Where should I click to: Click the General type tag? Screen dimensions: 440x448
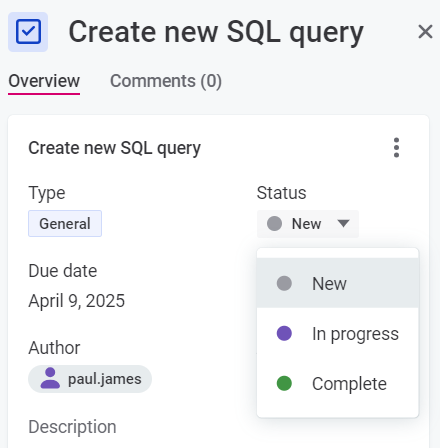pos(65,224)
